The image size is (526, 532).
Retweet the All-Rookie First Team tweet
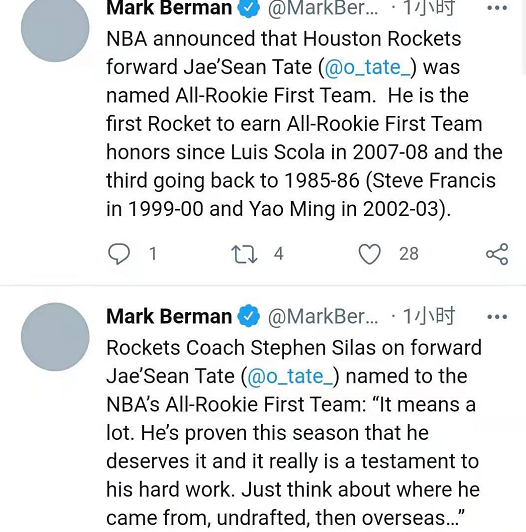[x=244, y=254]
